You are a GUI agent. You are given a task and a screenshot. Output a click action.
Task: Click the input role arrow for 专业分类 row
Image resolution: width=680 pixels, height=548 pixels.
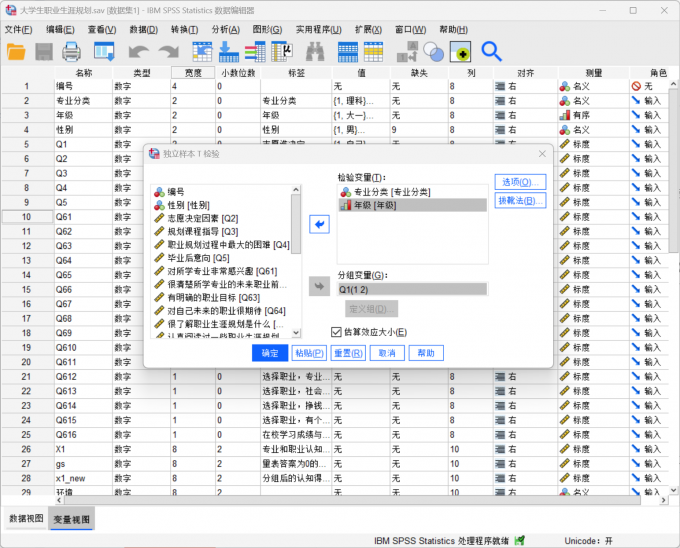[x=636, y=101]
